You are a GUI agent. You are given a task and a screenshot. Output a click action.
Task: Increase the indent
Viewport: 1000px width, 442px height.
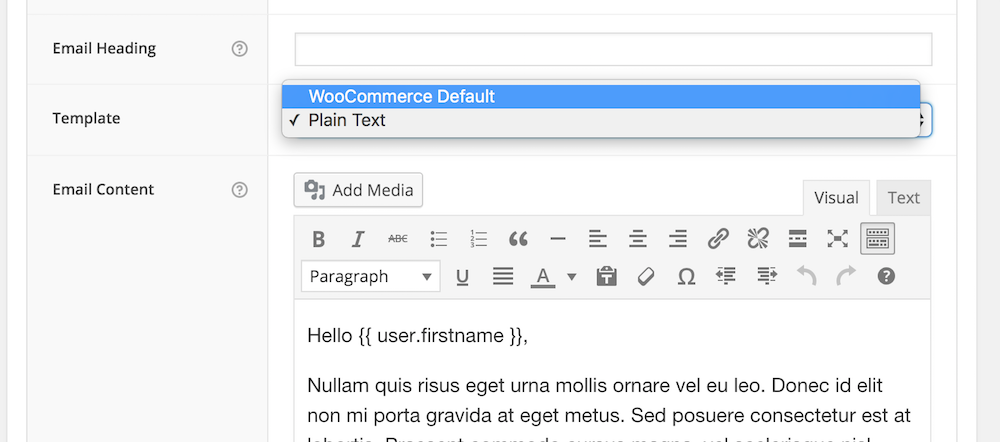pyautogui.click(x=767, y=276)
